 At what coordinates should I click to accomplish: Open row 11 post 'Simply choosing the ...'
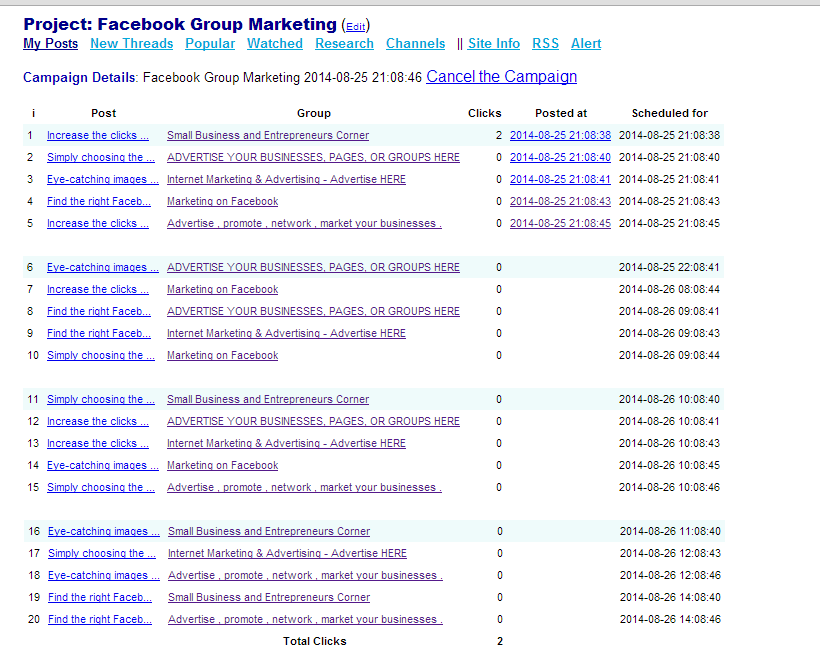click(x=101, y=399)
